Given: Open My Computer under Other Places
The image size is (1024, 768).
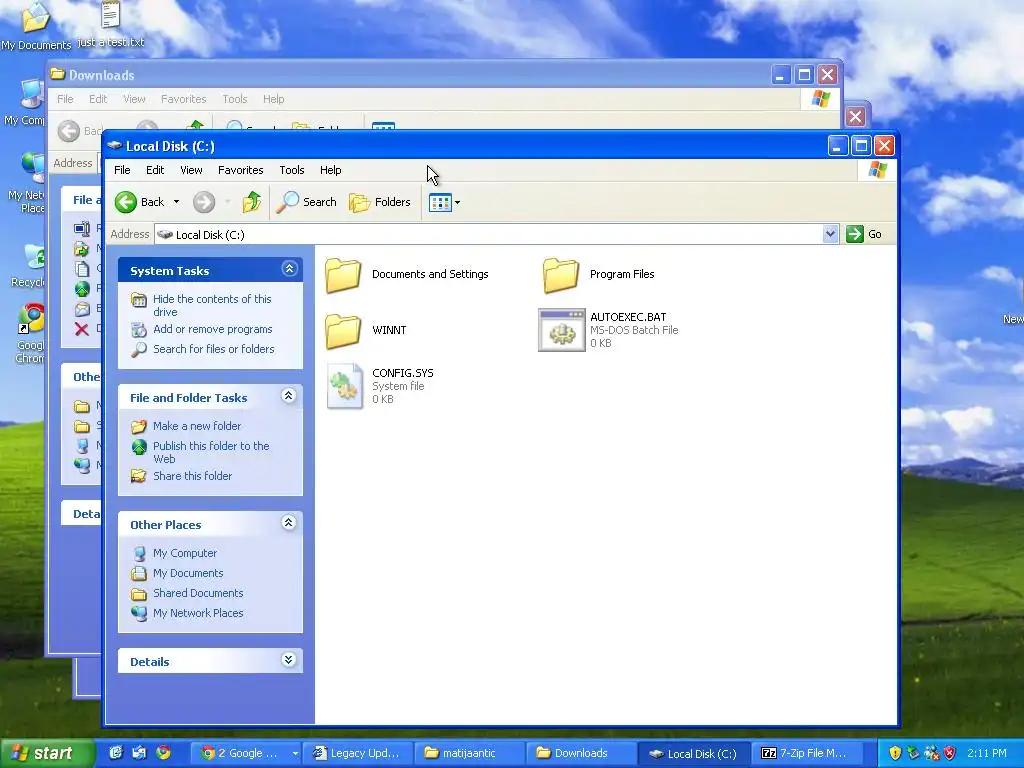Looking at the screenshot, I should [185, 553].
